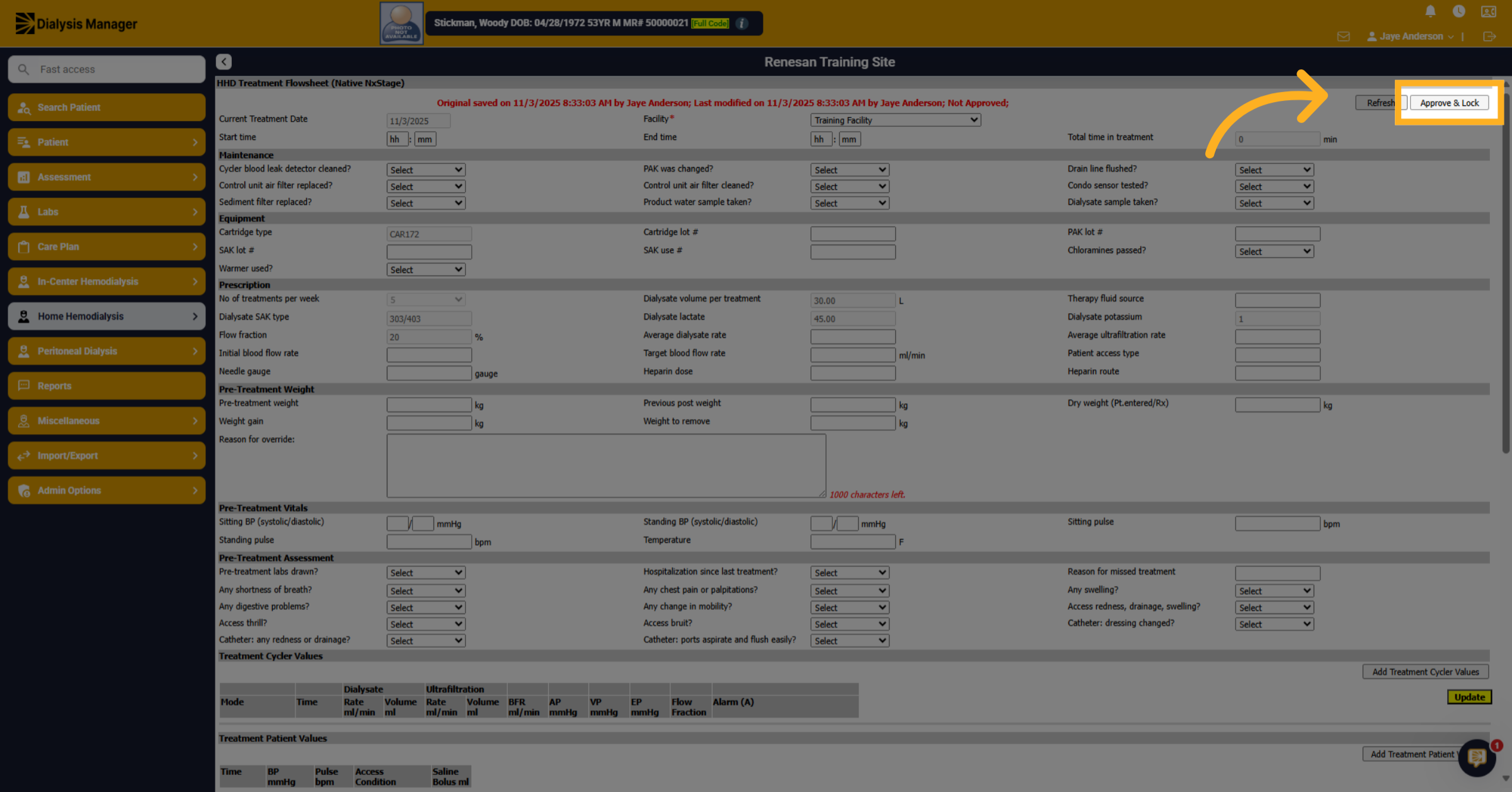Expand the Home Hemodialysis menu

[106, 316]
